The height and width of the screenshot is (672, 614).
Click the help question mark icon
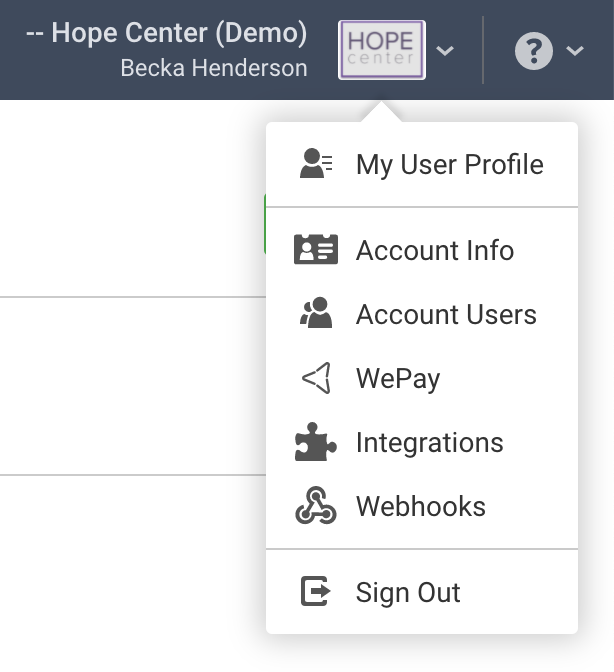coord(534,50)
